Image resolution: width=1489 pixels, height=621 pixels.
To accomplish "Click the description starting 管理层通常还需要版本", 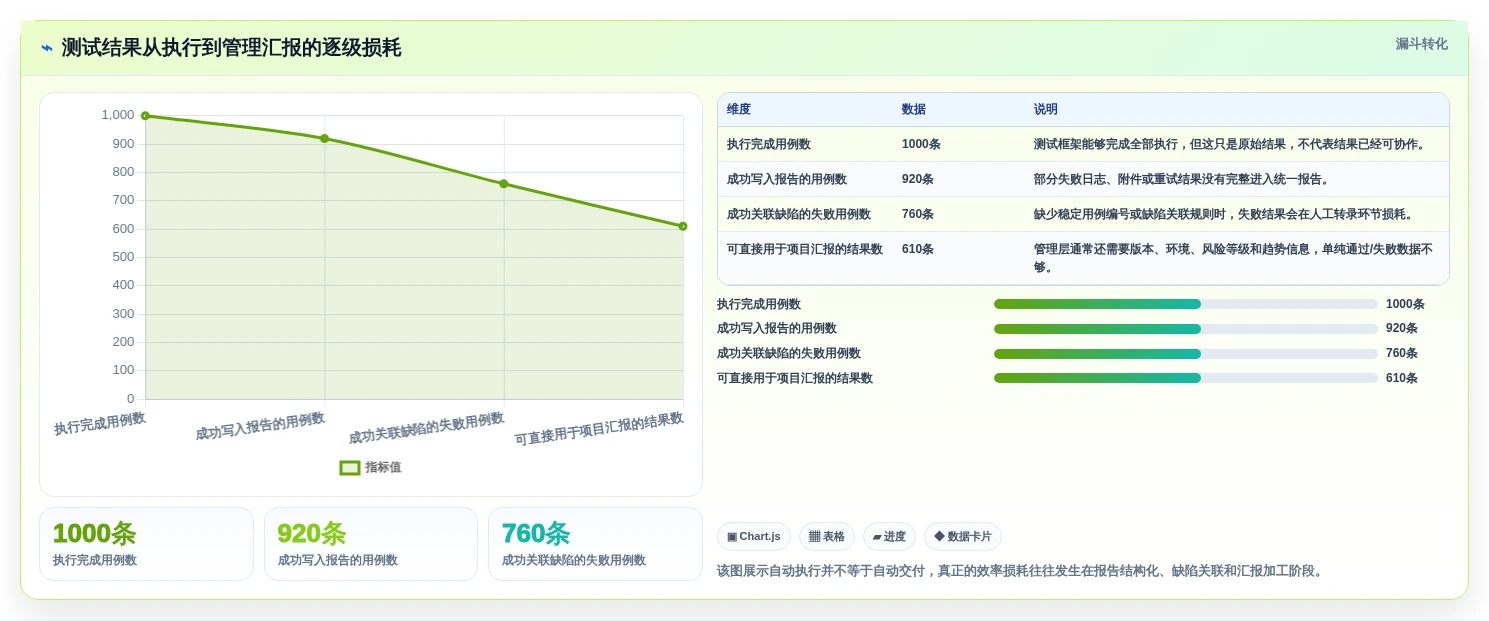I will (1234, 258).
